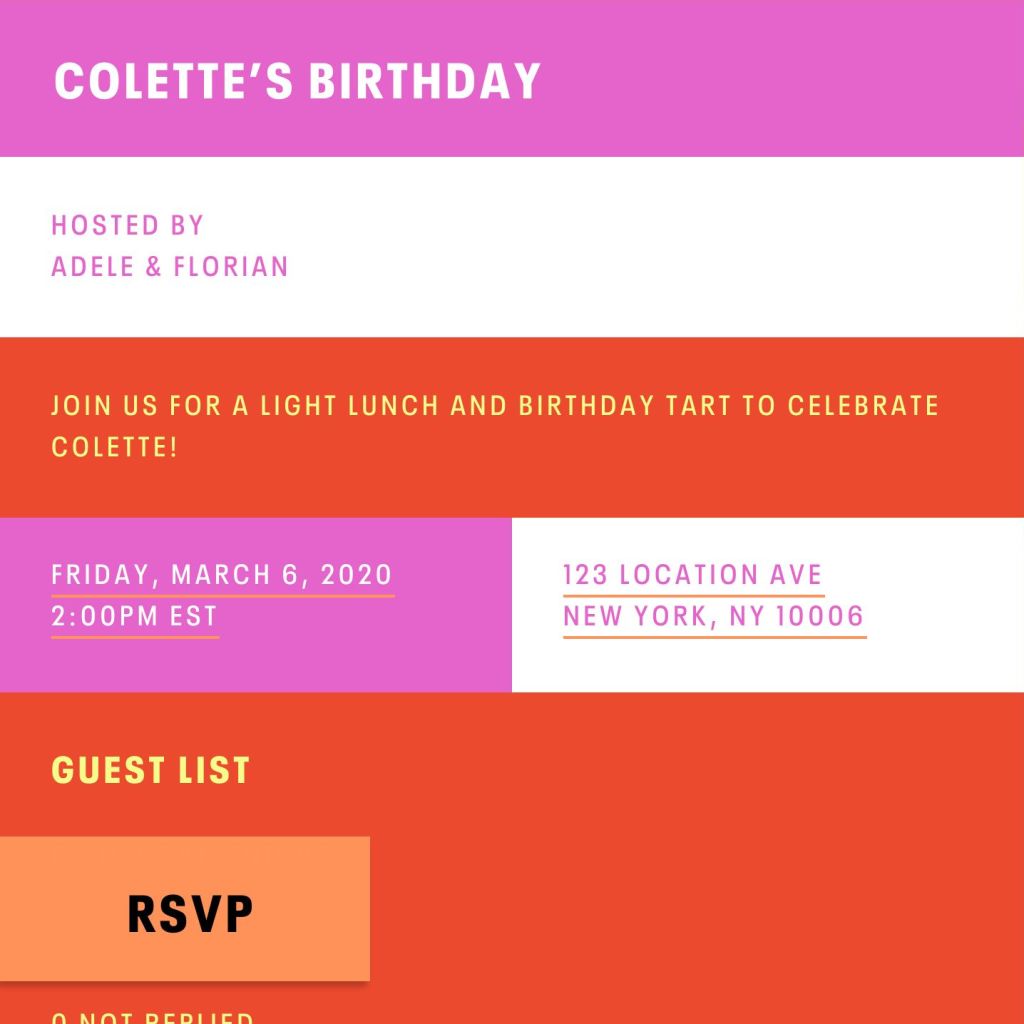Open the Friday, March 6, 2020 date link
1024x1024 pixels.
click(x=221, y=574)
